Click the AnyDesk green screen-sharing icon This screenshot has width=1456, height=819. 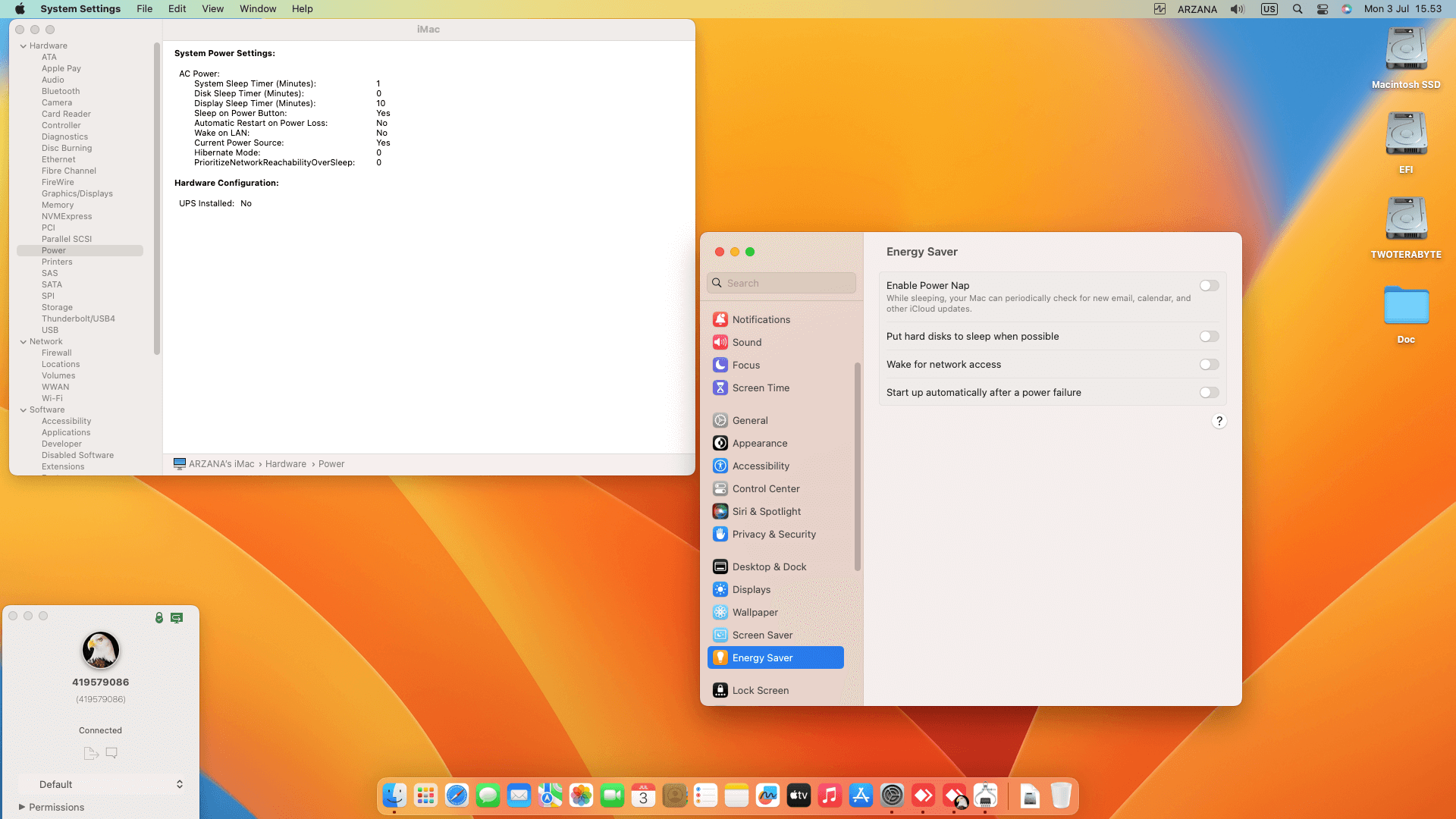click(177, 618)
